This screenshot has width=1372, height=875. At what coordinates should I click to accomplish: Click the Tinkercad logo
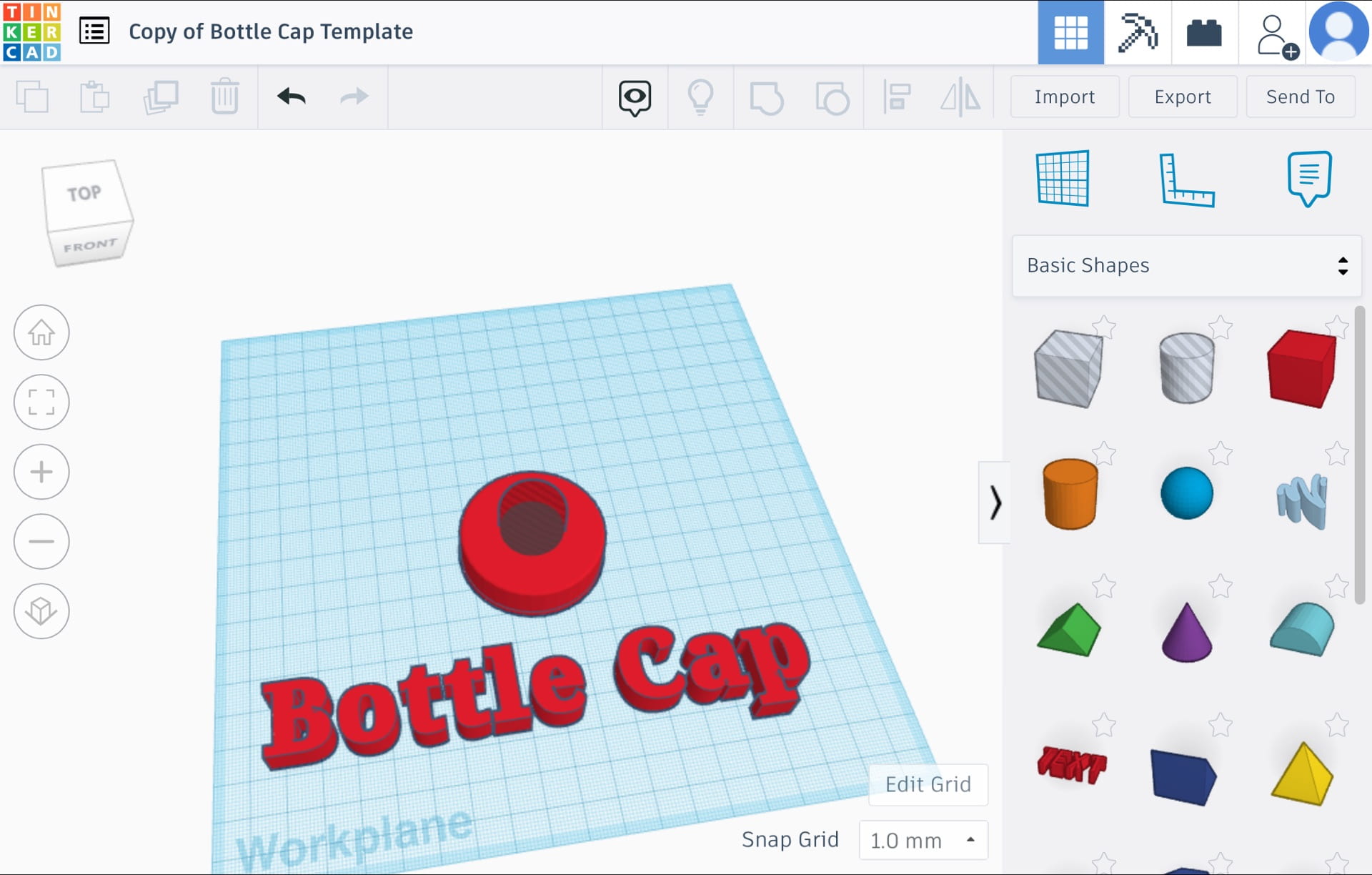point(32,32)
